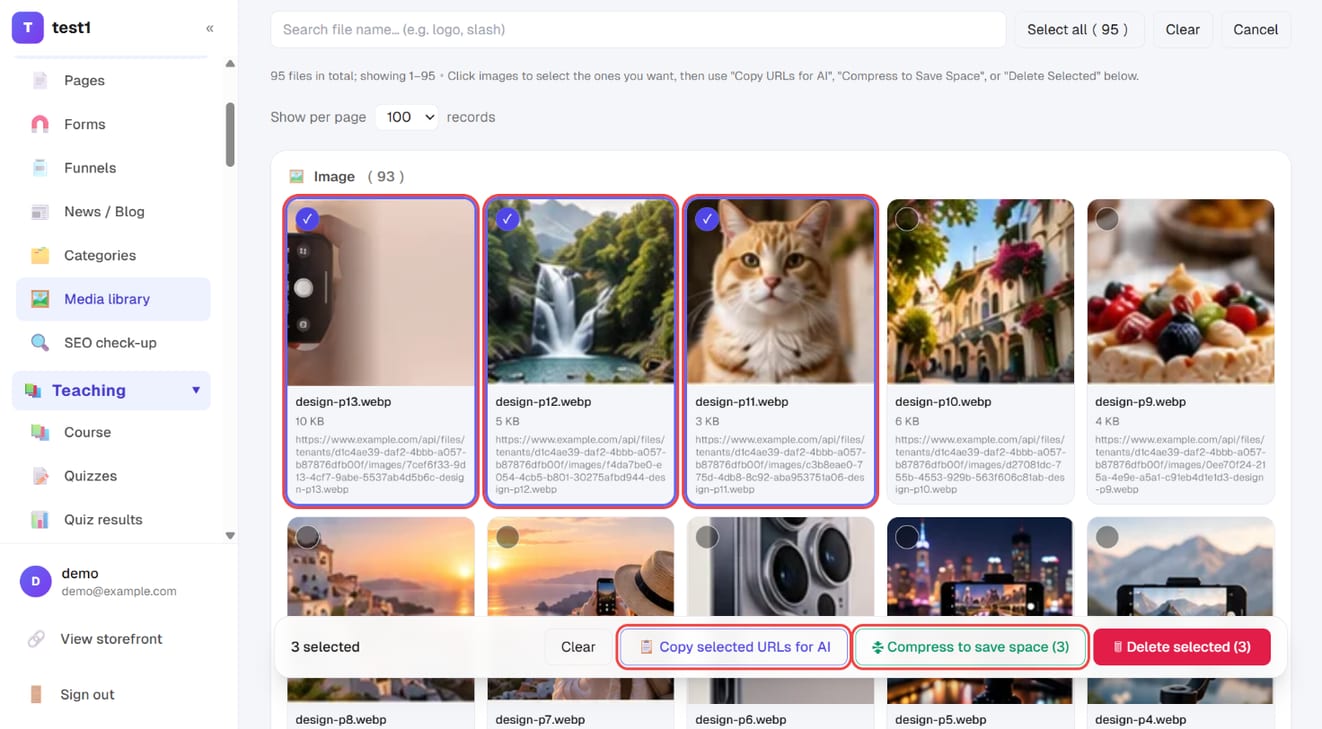This screenshot has height=729, width=1322.
Task: Click the Media library picture icon
Action: pos(40,299)
